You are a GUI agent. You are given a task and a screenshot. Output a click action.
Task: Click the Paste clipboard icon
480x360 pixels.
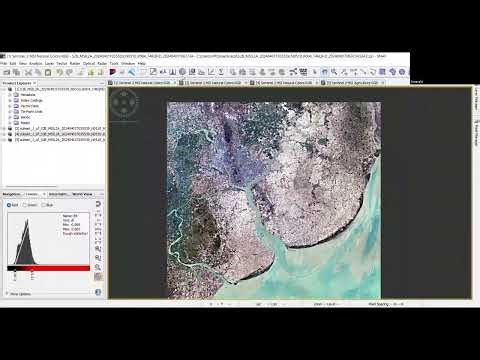tap(48, 72)
